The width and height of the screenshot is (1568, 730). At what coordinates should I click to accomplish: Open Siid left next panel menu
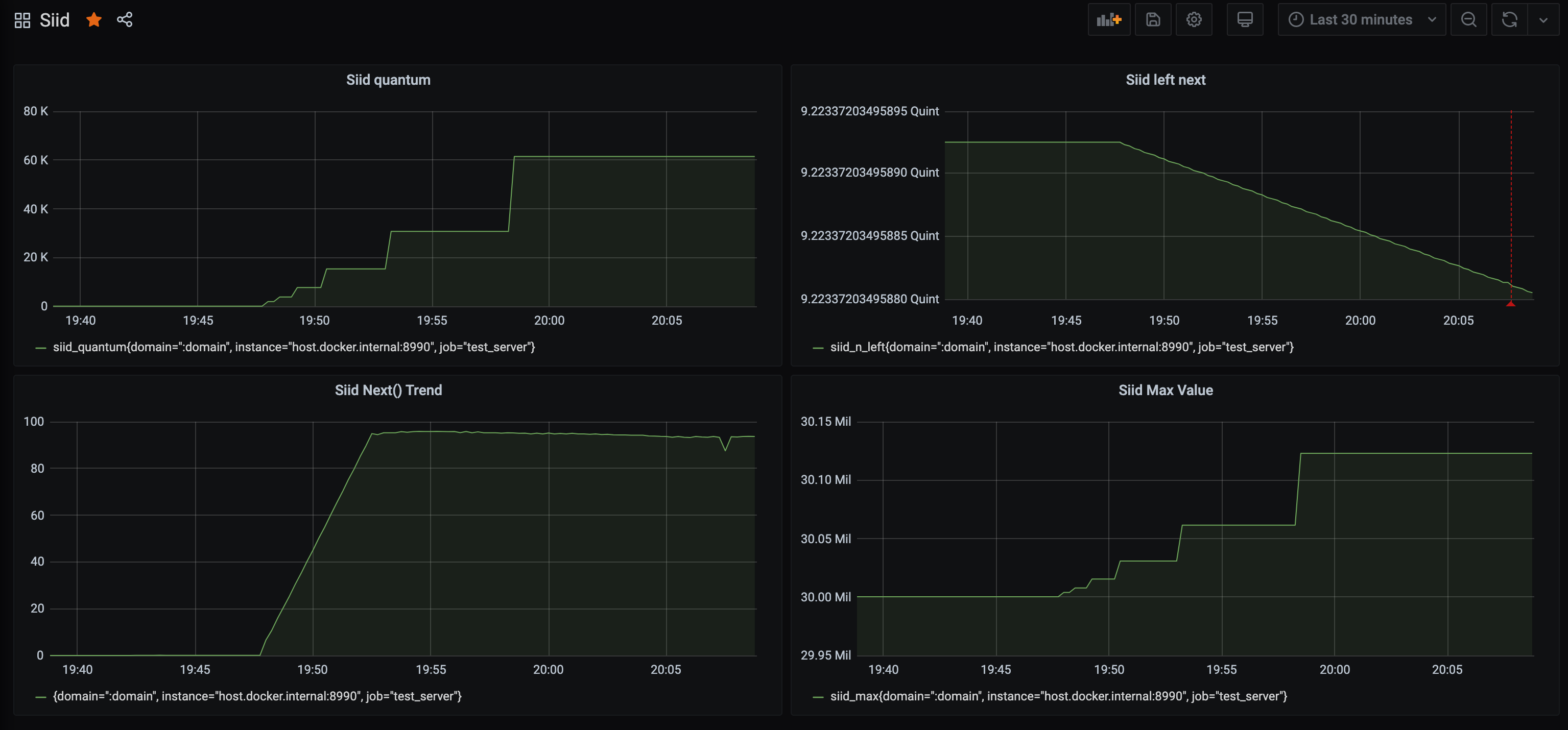tap(1165, 80)
